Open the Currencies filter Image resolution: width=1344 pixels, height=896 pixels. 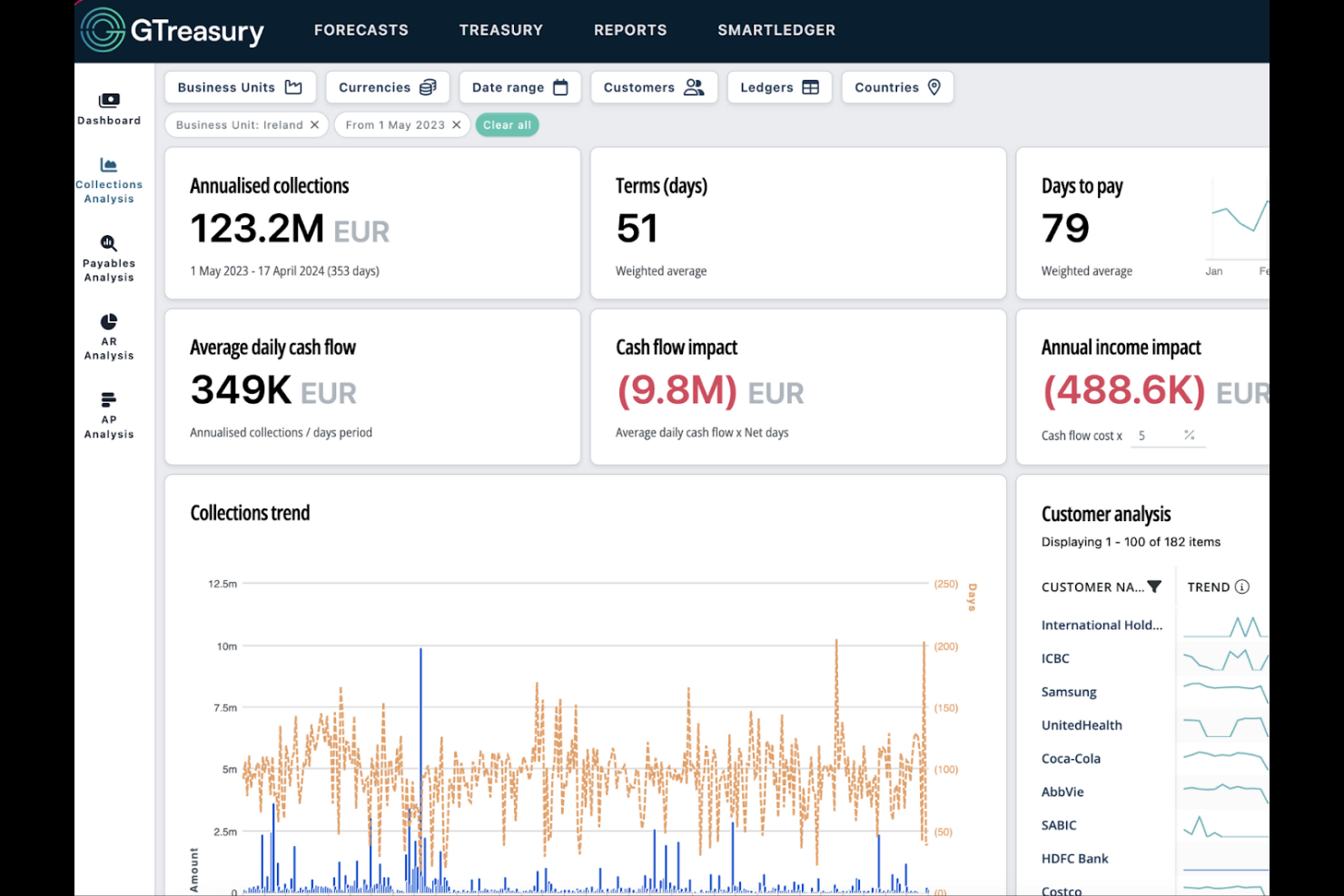tap(387, 87)
